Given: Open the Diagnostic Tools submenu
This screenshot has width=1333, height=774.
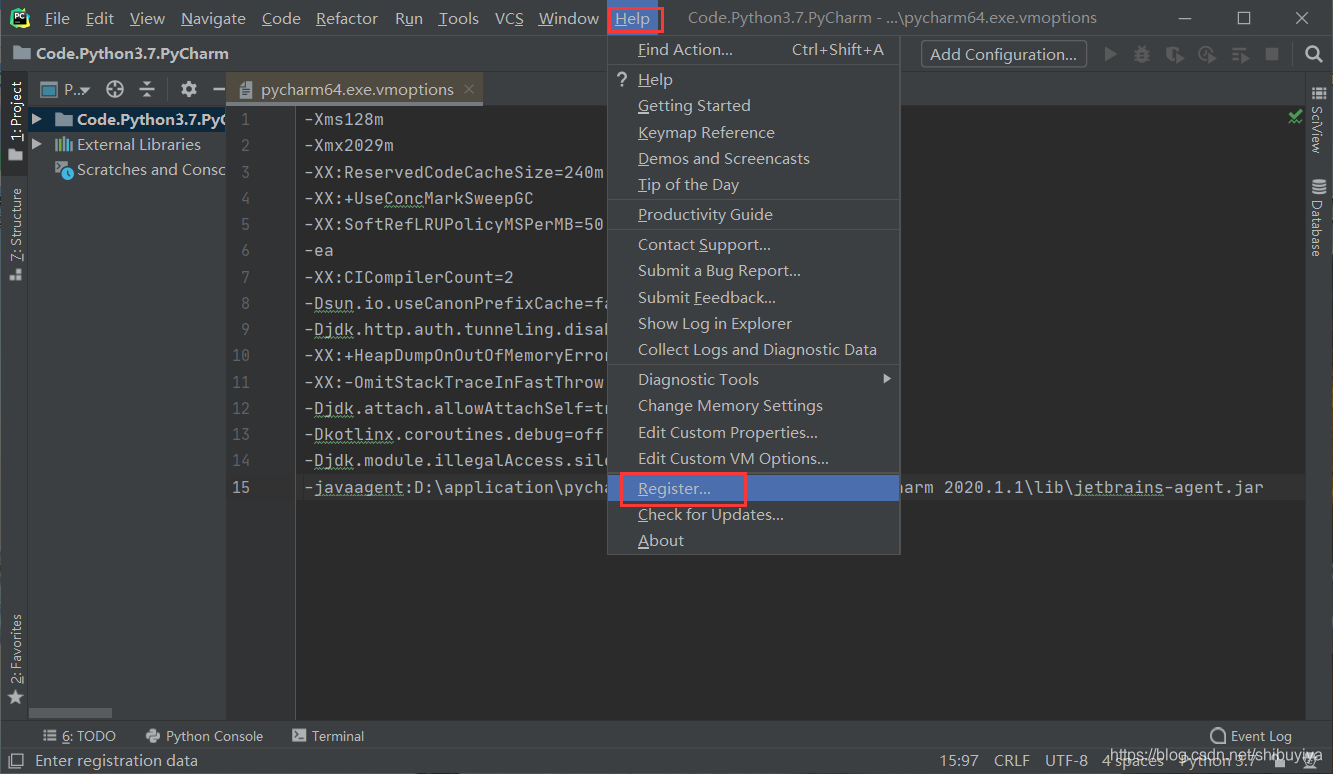Looking at the screenshot, I should coord(754,380).
